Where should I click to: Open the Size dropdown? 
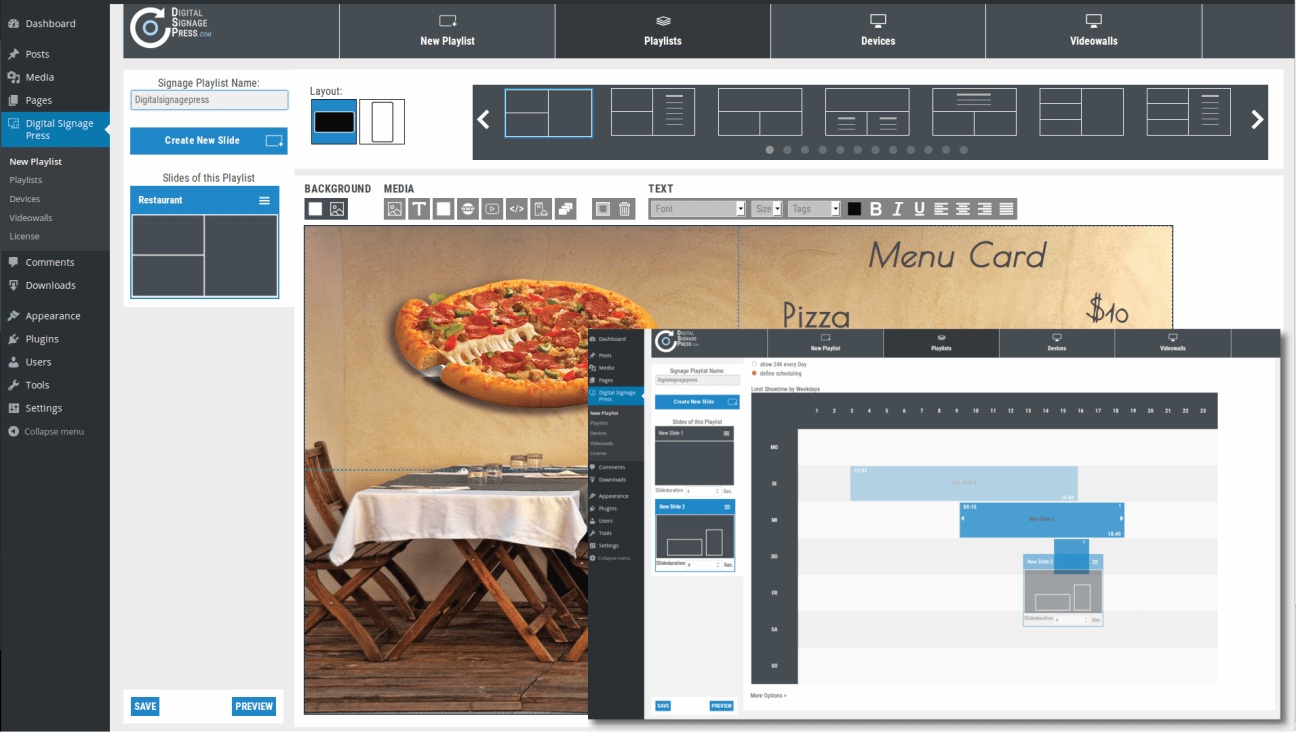(x=766, y=208)
